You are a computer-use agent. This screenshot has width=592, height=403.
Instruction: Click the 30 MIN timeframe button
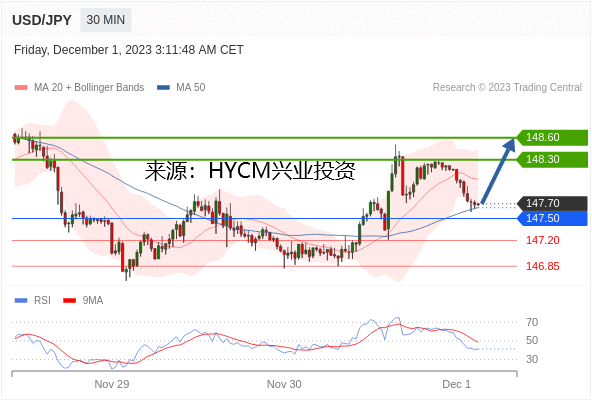[x=105, y=20]
